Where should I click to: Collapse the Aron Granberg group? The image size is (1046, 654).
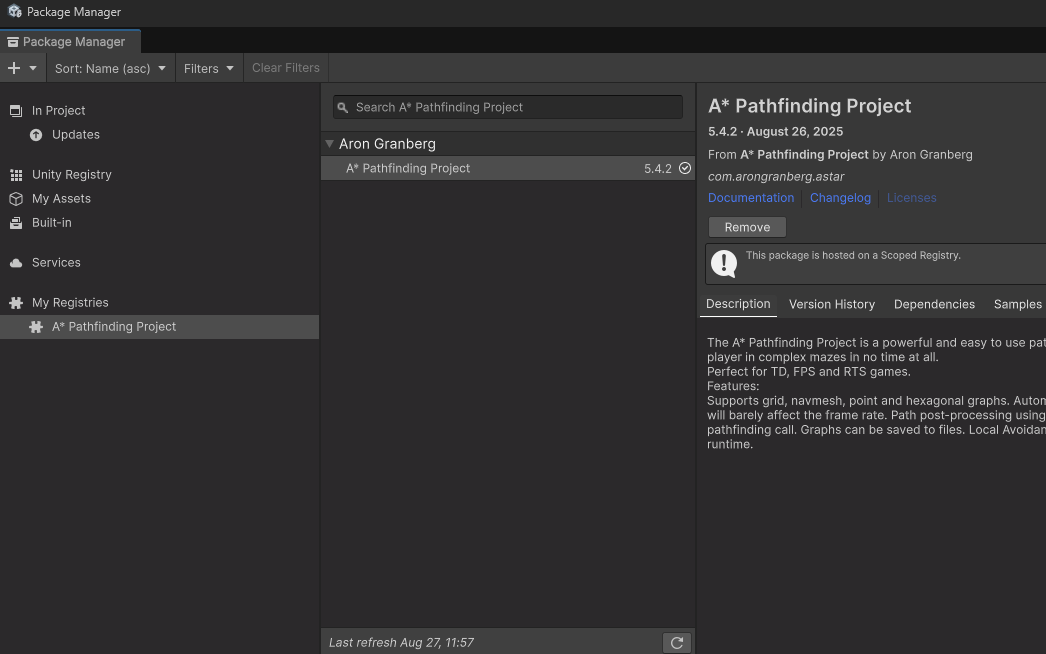click(x=329, y=144)
